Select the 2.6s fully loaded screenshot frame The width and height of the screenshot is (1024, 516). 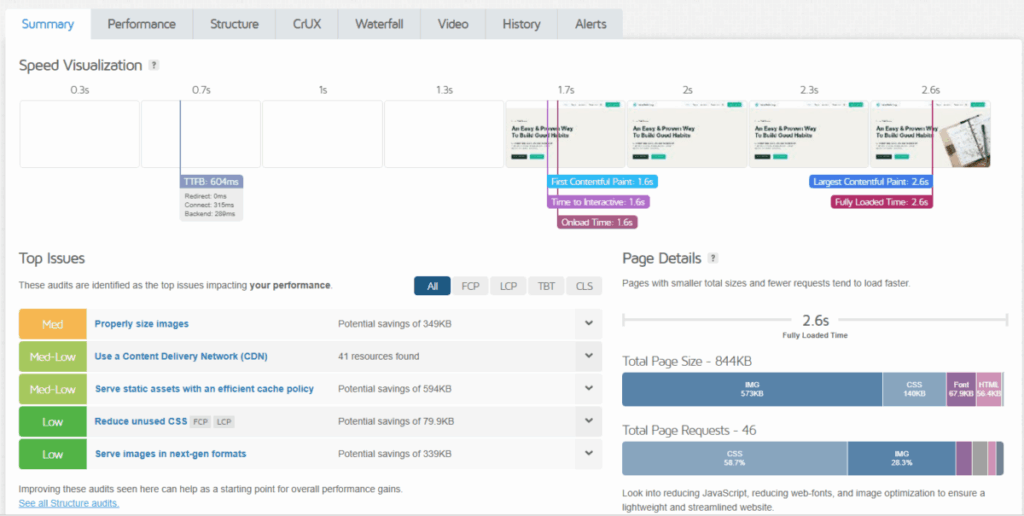click(930, 134)
